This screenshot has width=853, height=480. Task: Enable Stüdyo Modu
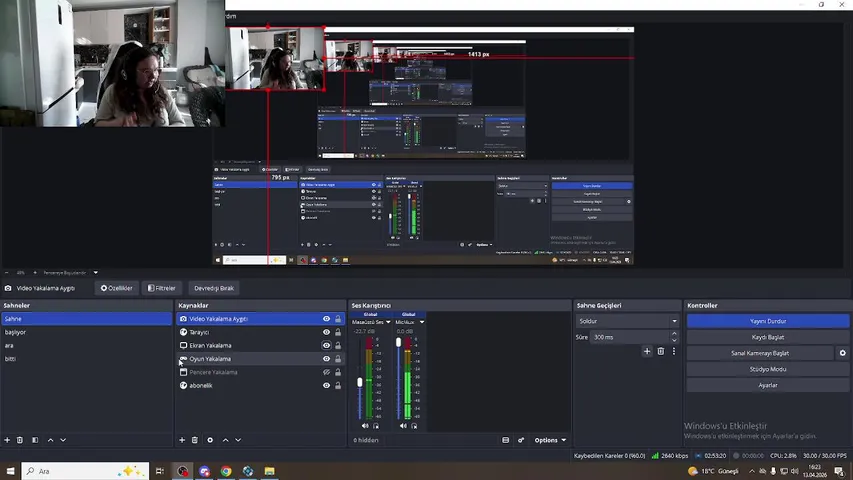pyautogui.click(x=768, y=369)
